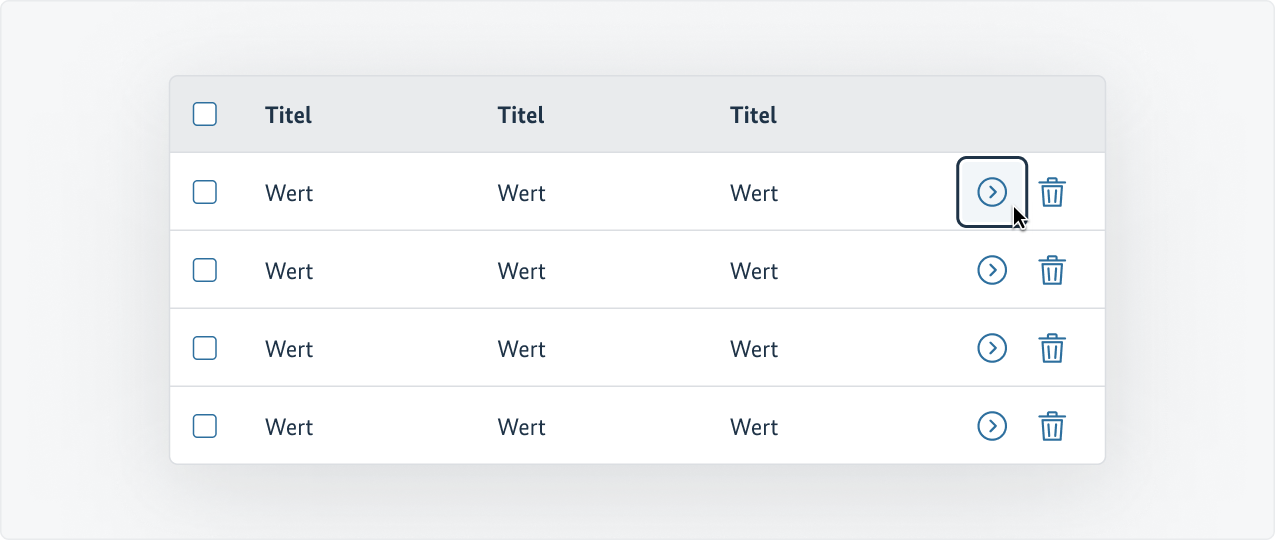Viewport: 1275px width, 540px height.
Task: Check the first data row checkbox
Action: tap(205, 192)
